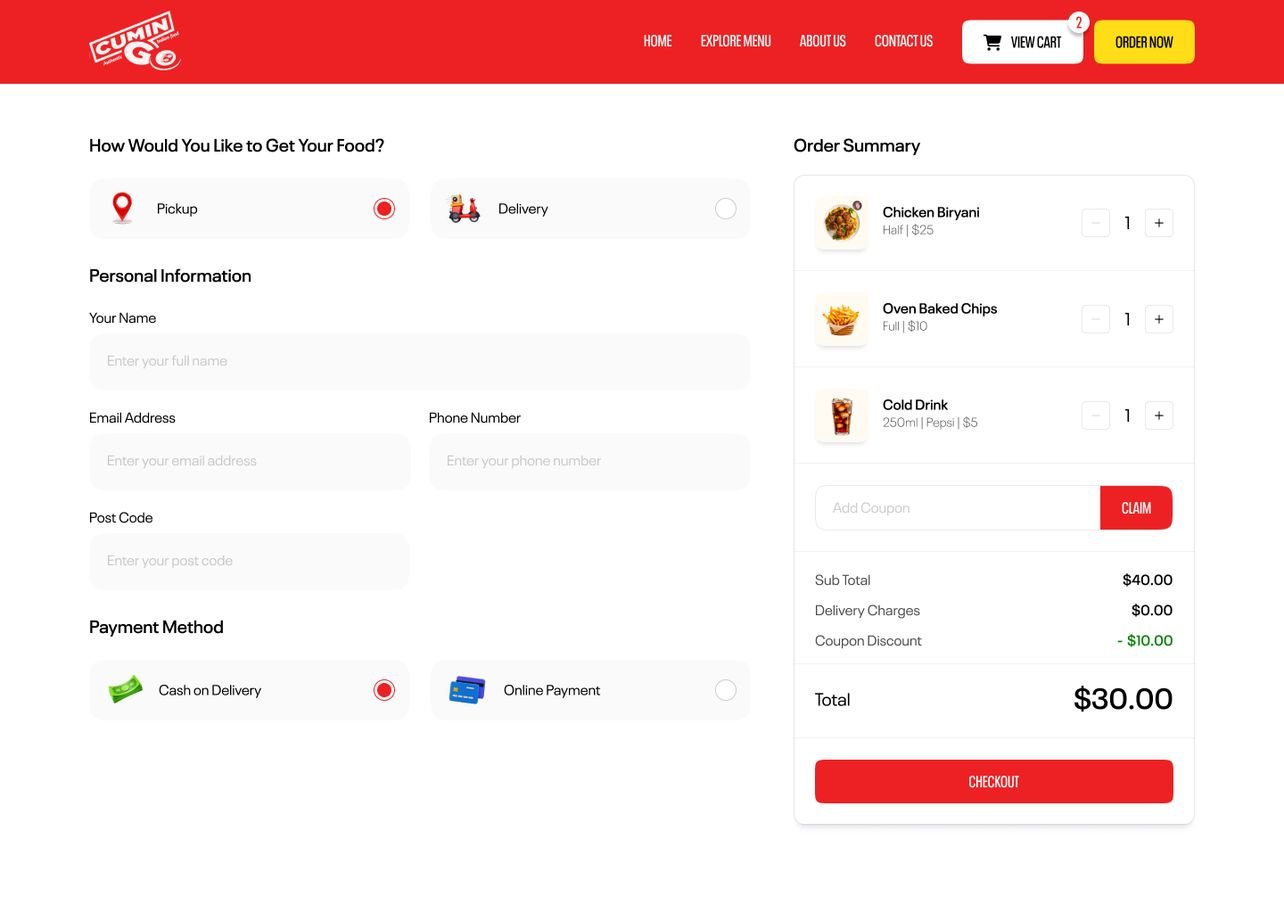Go to Home in navigation
This screenshot has width=1284, height=913.
click(x=657, y=41)
